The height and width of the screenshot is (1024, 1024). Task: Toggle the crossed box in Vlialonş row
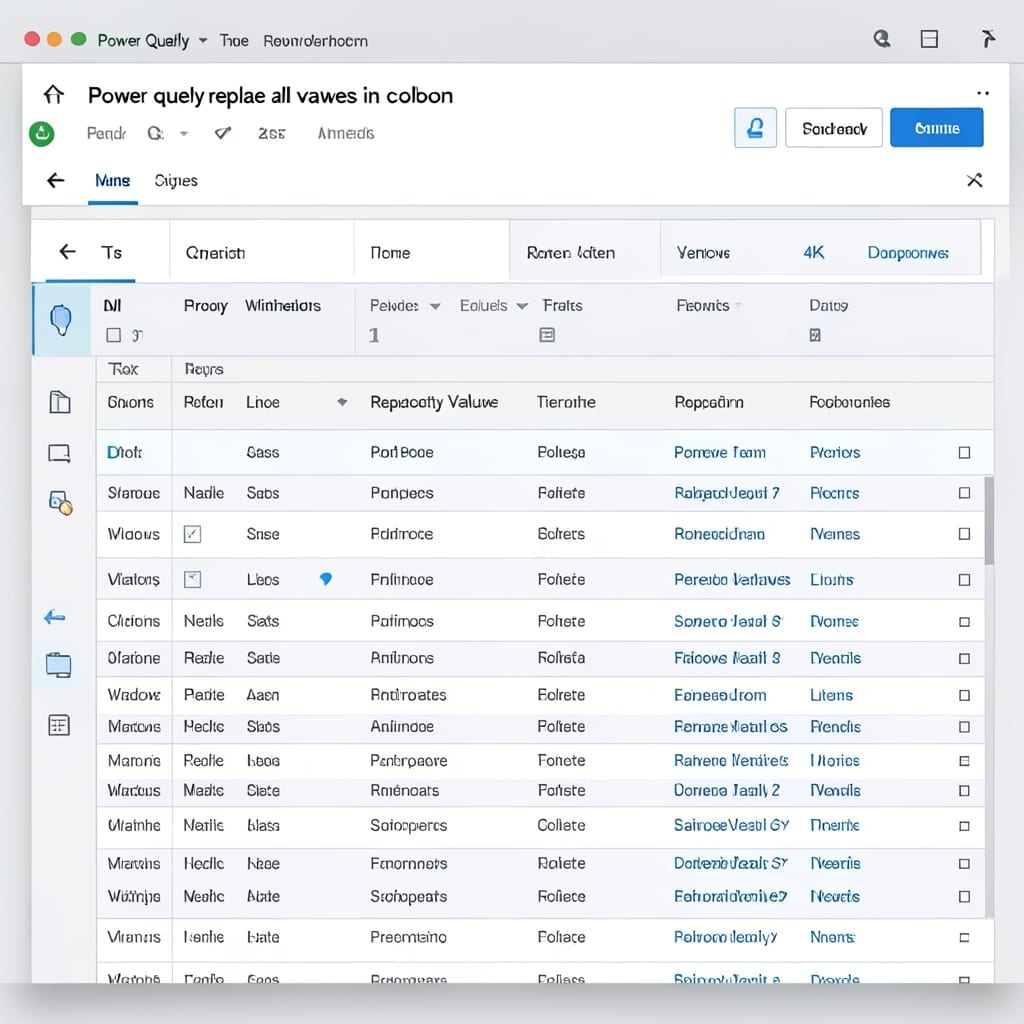tap(192, 579)
